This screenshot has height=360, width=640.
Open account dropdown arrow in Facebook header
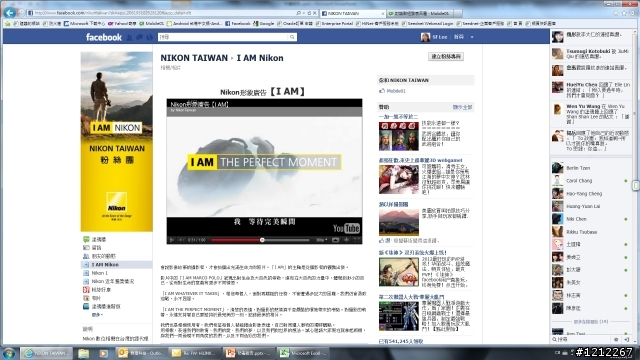472,37
